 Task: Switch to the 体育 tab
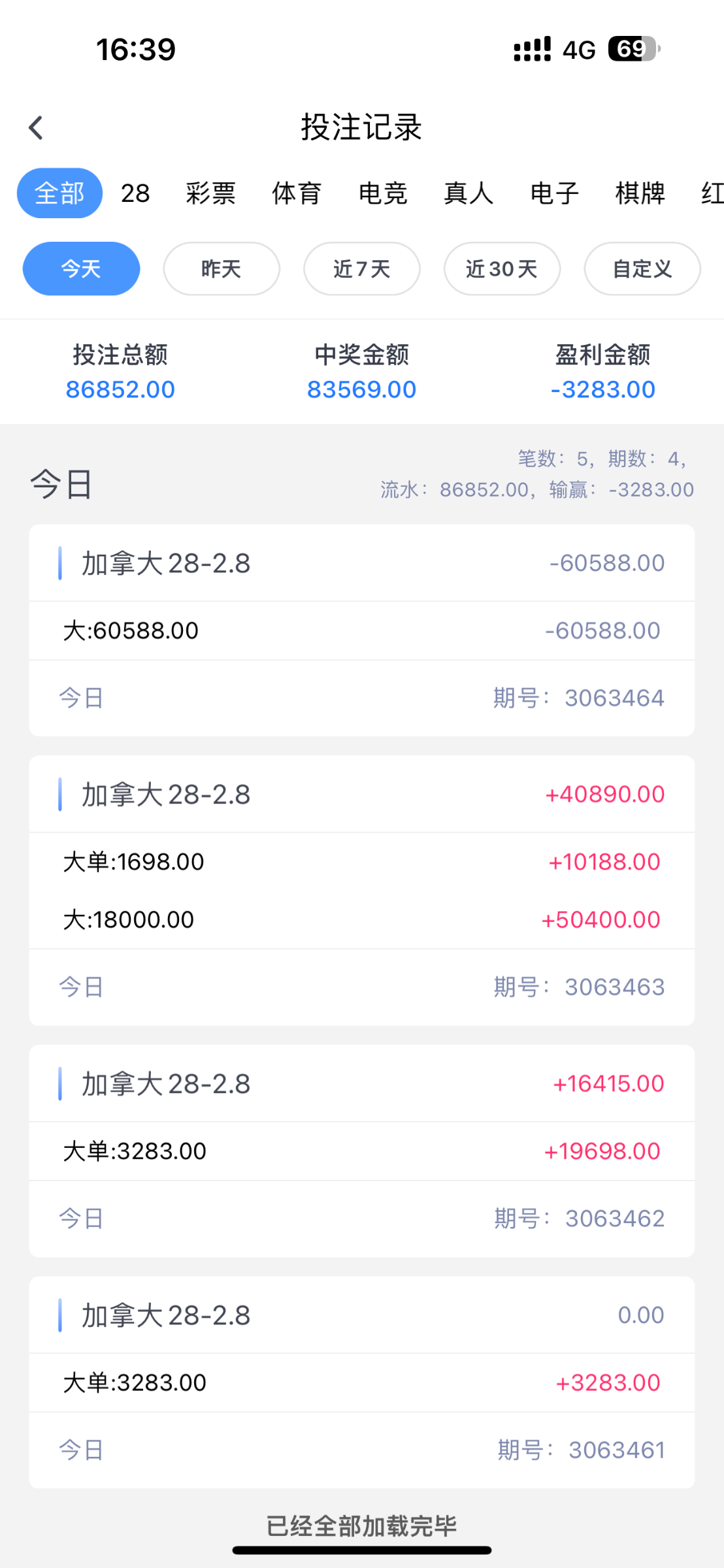[297, 193]
